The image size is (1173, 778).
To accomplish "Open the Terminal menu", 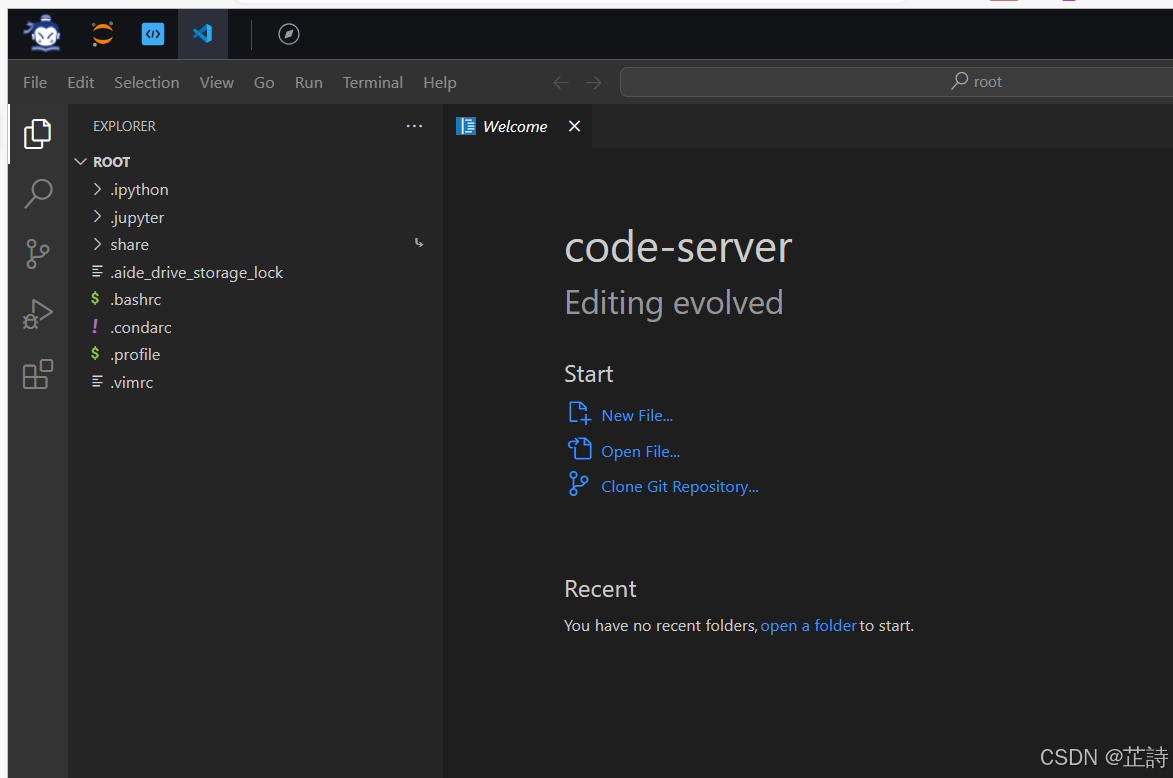I will pyautogui.click(x=373, y=82).
